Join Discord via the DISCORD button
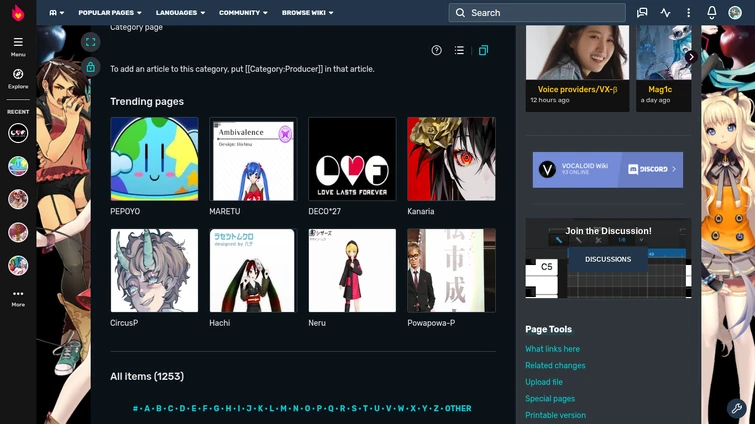 [651, 169]
